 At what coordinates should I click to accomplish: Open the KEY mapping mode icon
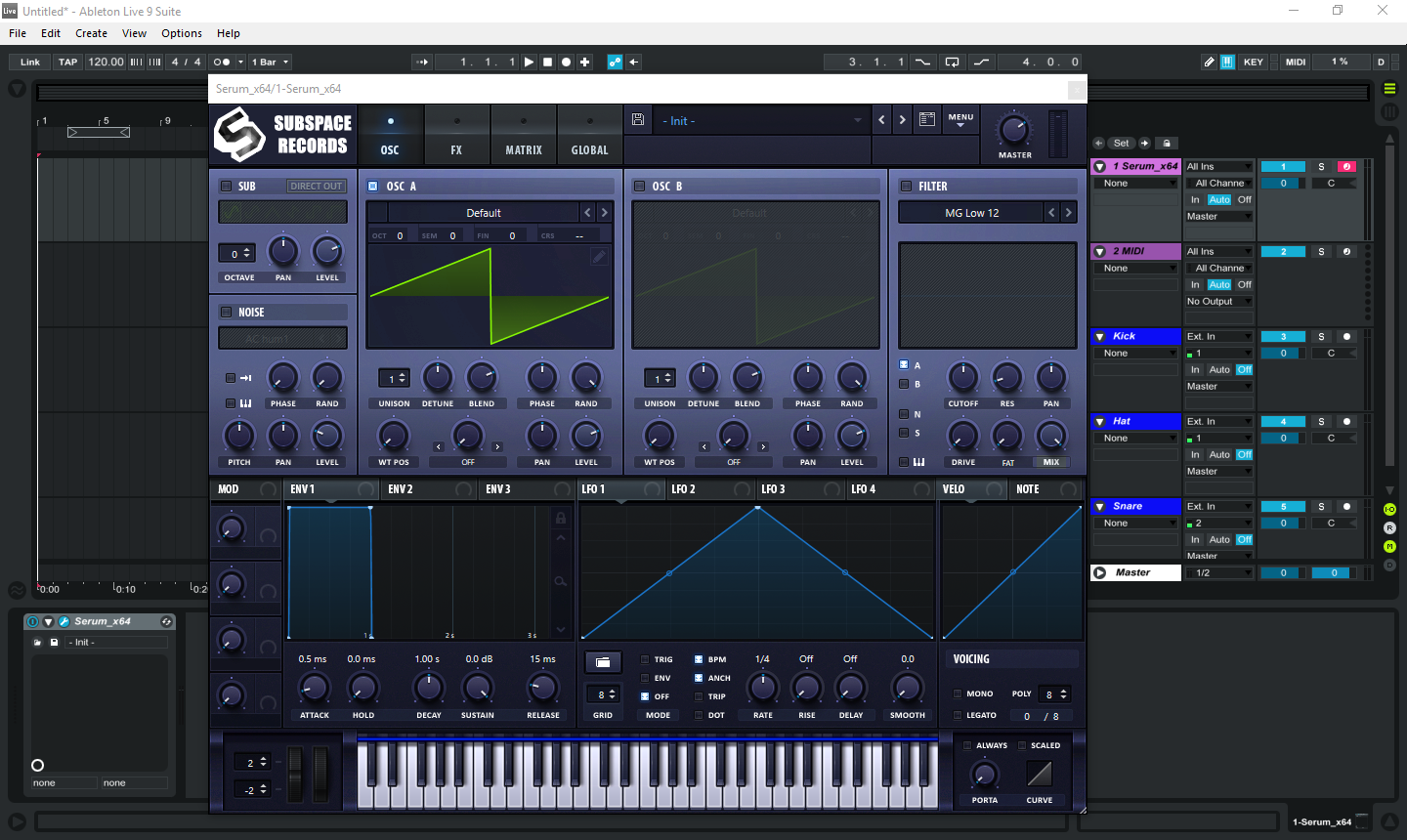click(1254, 62)
